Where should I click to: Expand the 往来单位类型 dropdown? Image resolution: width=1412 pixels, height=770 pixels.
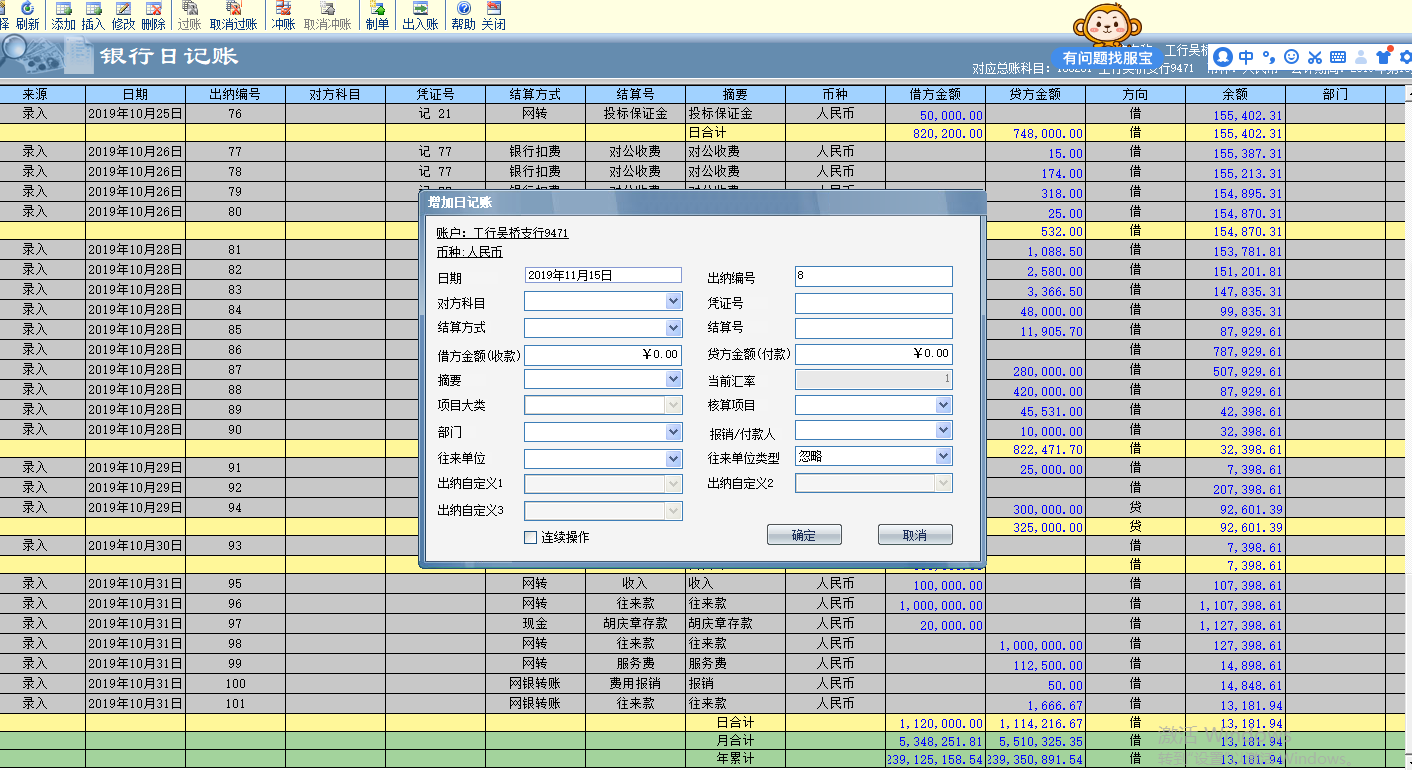coord(943,456)
